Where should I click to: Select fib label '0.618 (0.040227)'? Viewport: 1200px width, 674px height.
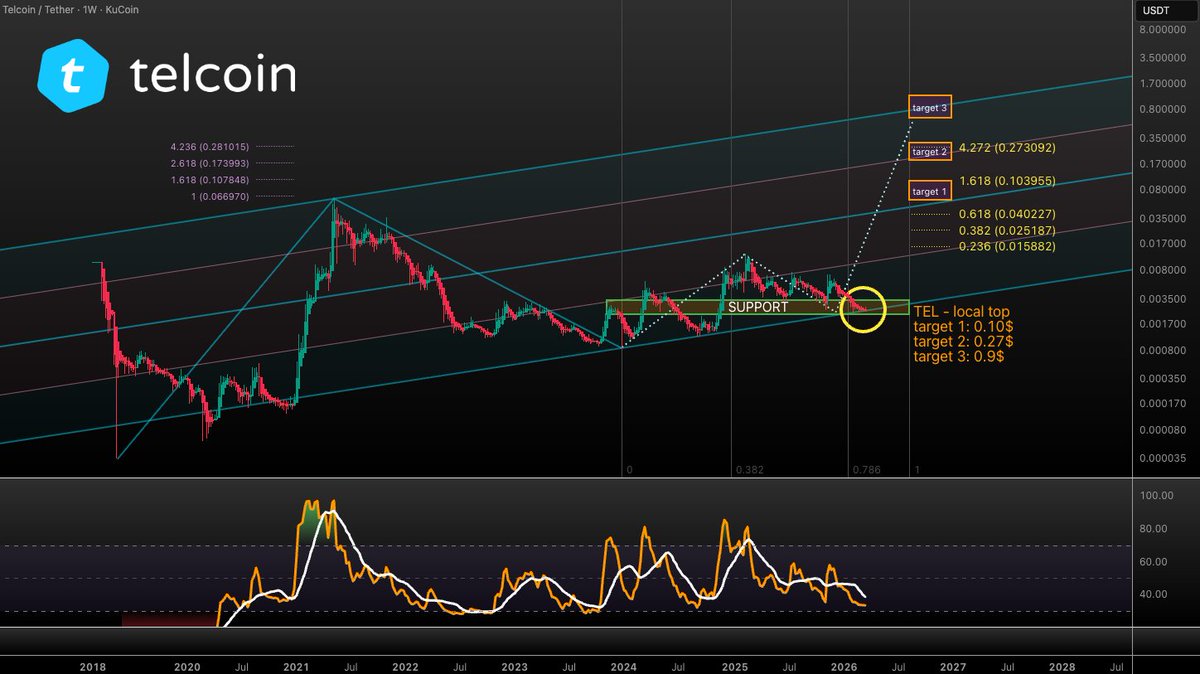pos(1006,214)
